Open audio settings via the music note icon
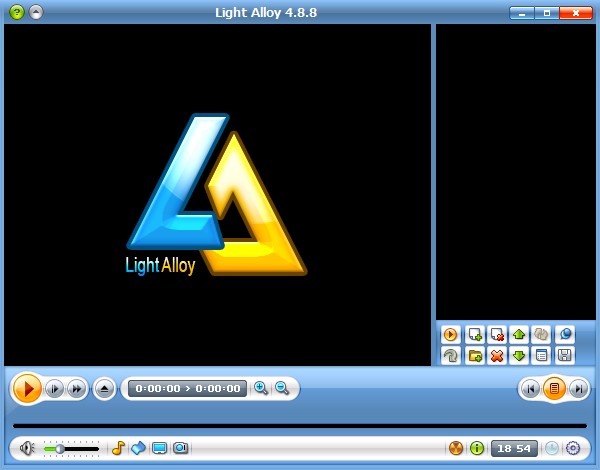The image size is (600, 470). click(118, 448)
